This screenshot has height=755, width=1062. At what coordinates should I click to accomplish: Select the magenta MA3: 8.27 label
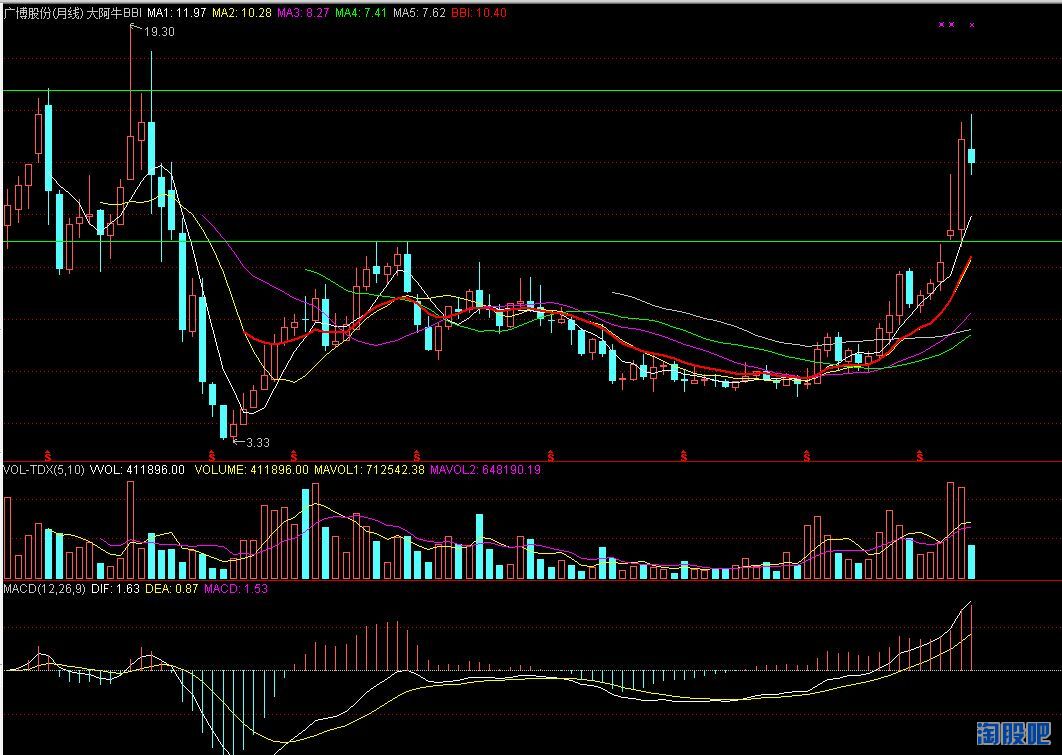[x=303, y=12]
